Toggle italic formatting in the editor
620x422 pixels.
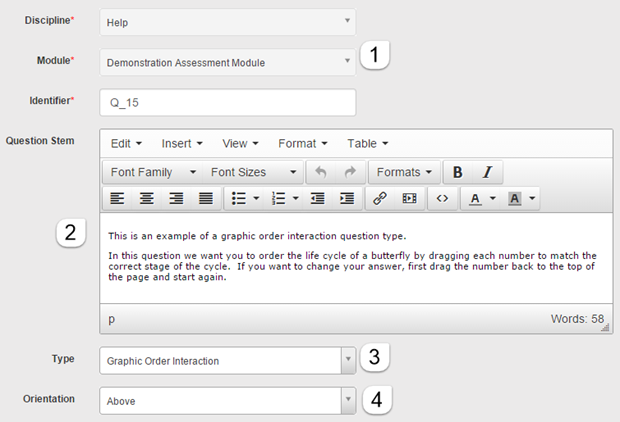click(487, 172)
